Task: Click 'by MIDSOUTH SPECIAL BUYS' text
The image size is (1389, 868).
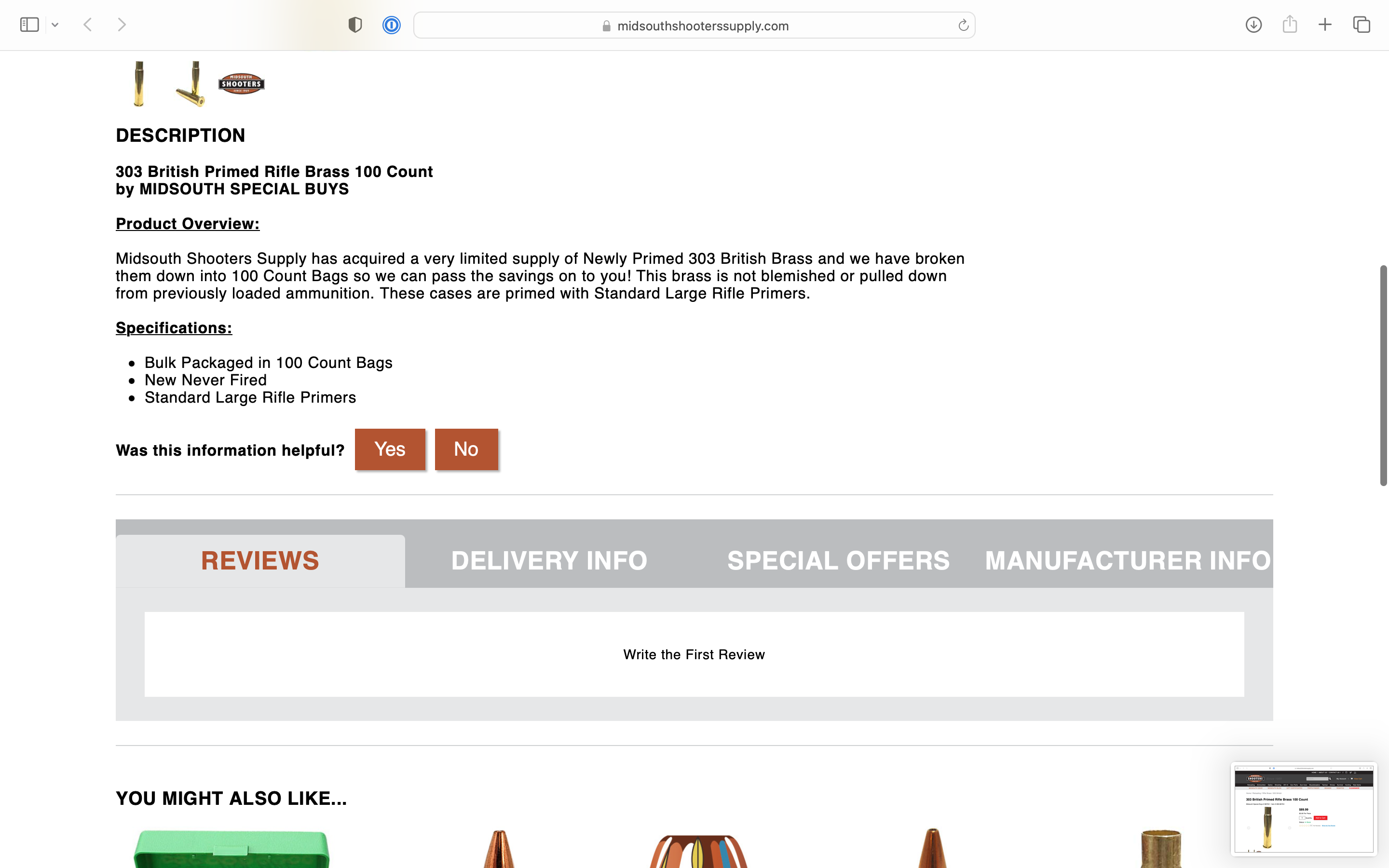Action: click(x=232, y=189)
